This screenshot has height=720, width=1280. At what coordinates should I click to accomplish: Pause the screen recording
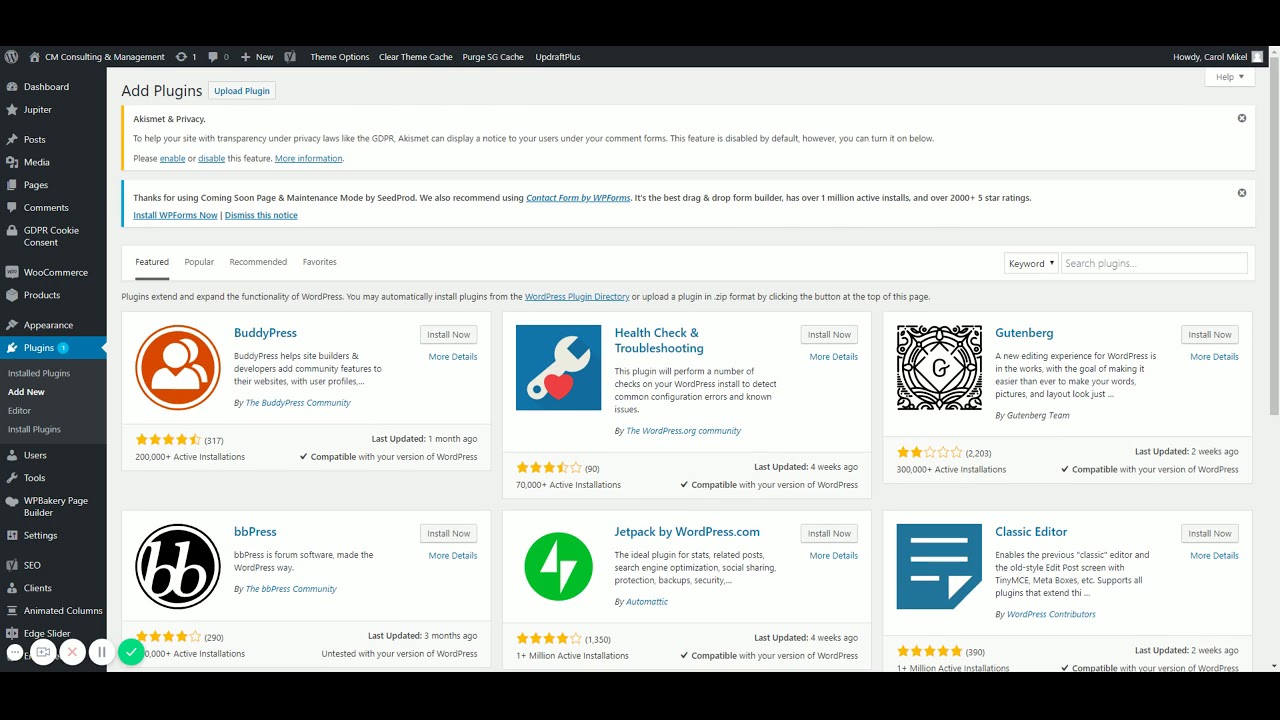click(x=101, y=652)
